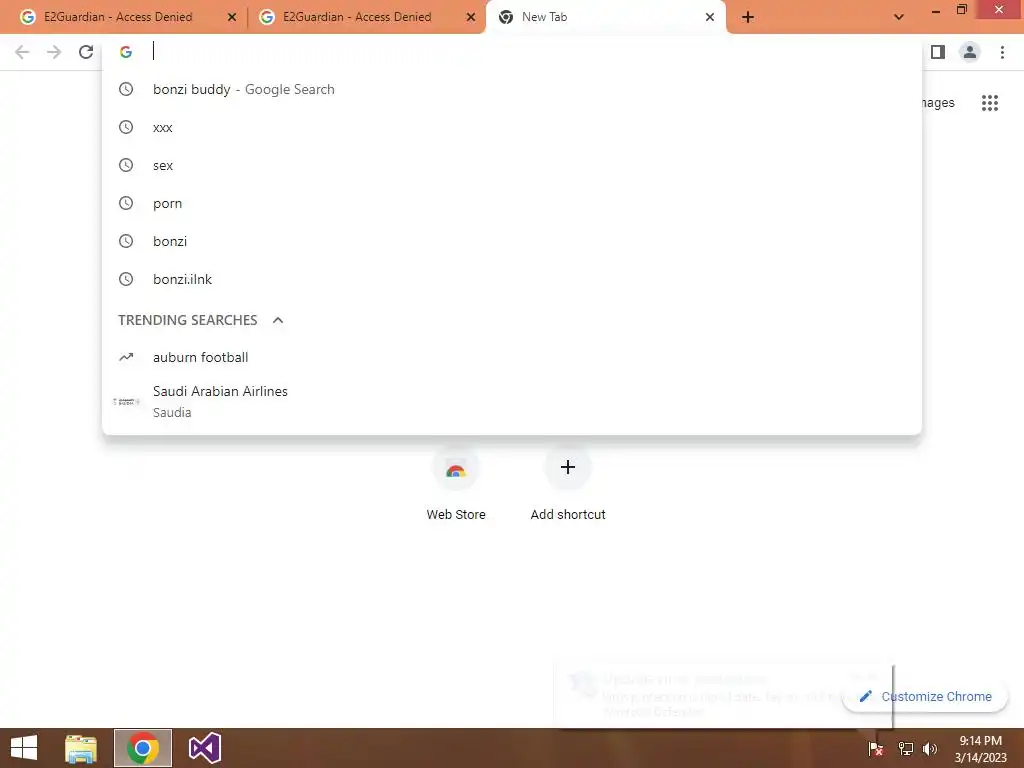Open the Google apps grid
Image resolution: width=1024 pixels, height=768 pixels.
tap(990, 103)
